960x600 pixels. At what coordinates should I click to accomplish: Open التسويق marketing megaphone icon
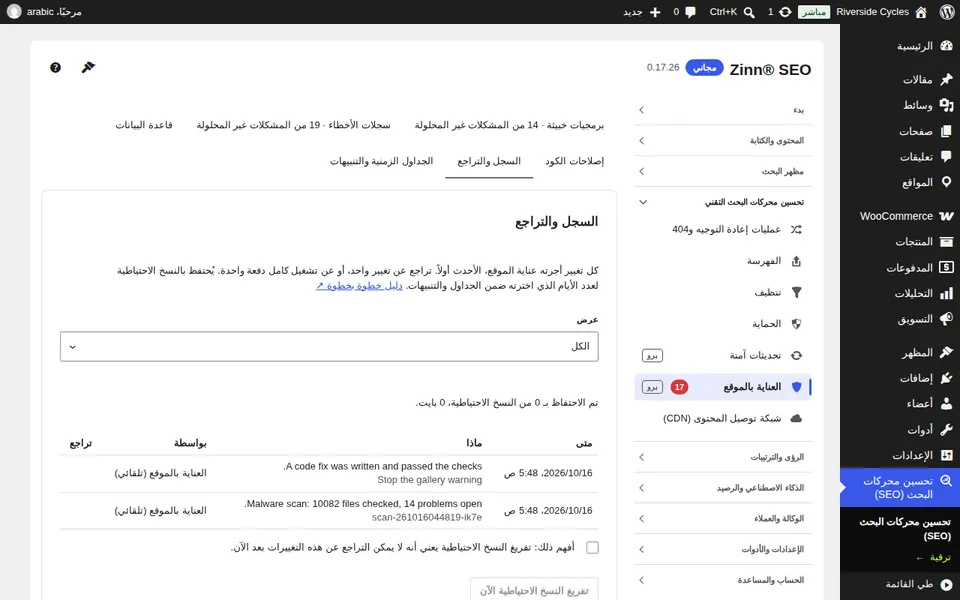[947, 319]
